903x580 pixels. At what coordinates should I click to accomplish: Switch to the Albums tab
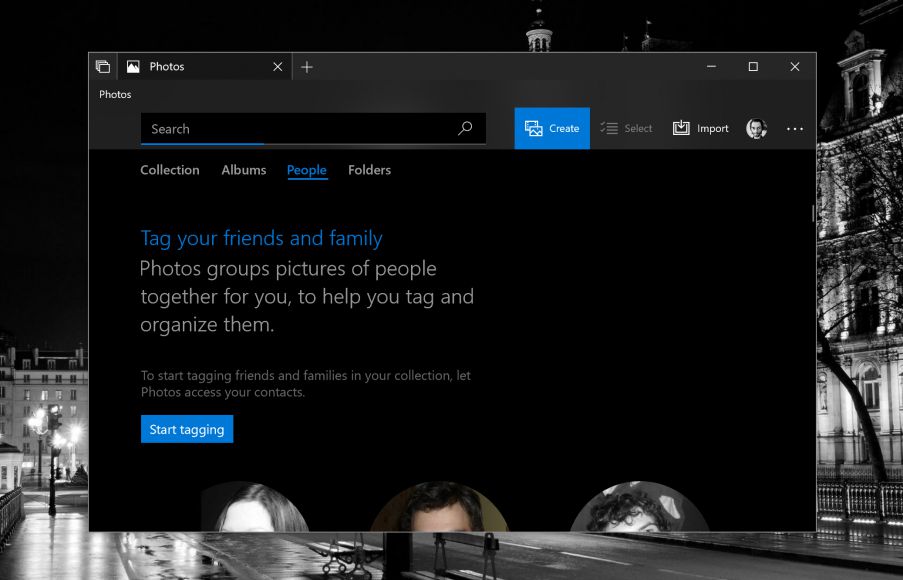point(244,170)
